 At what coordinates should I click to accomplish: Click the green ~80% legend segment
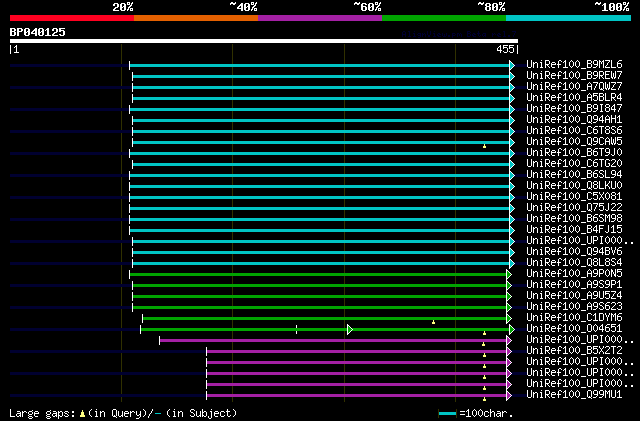pyautogui.click(x=444, y=18)
